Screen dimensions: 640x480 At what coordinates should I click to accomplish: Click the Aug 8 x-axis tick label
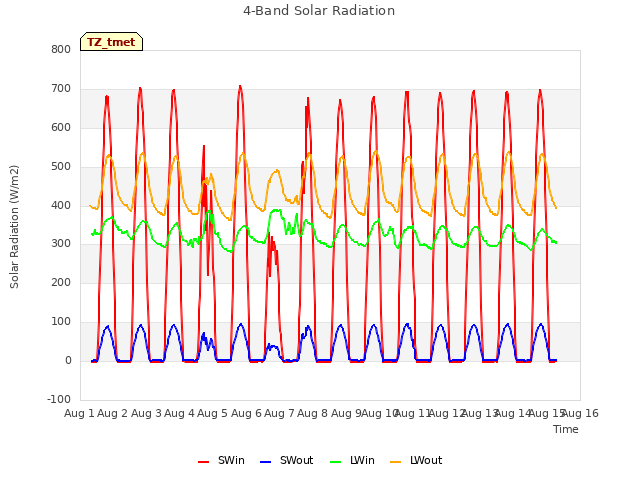click(x=312, y=413)
